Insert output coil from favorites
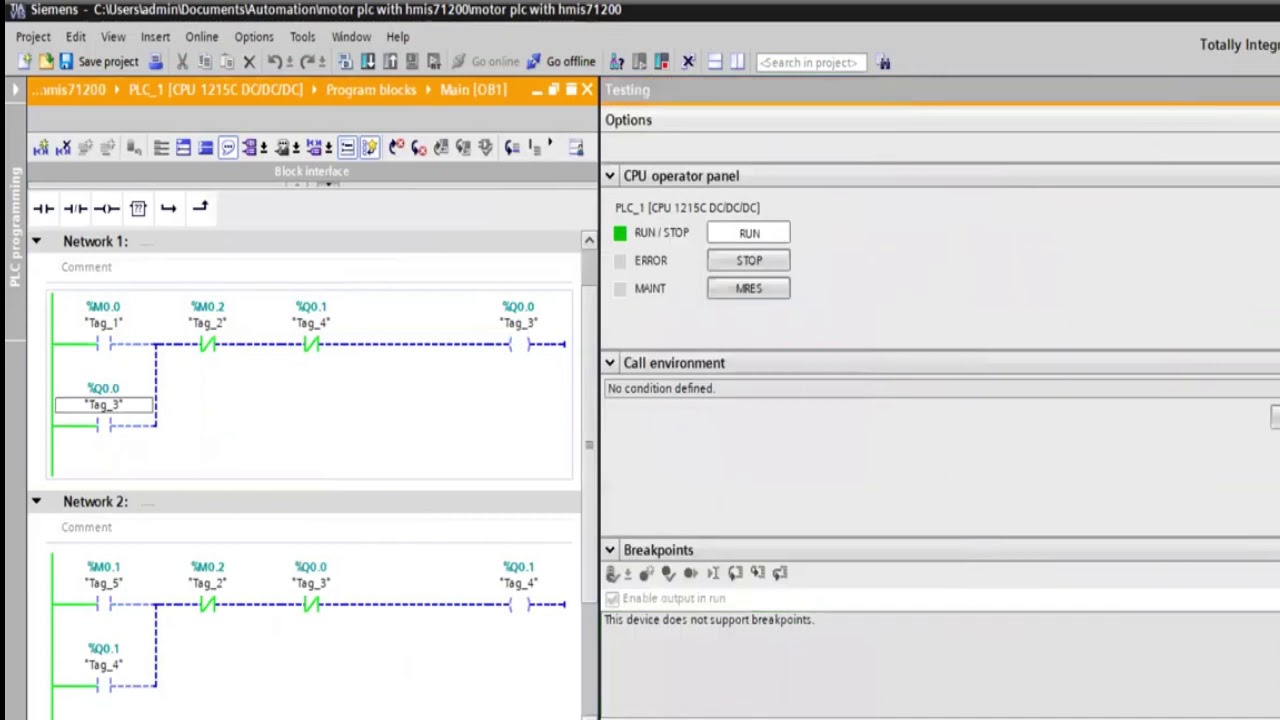The height and width of the screenshot is (720, 1280). tap(107, 208)
